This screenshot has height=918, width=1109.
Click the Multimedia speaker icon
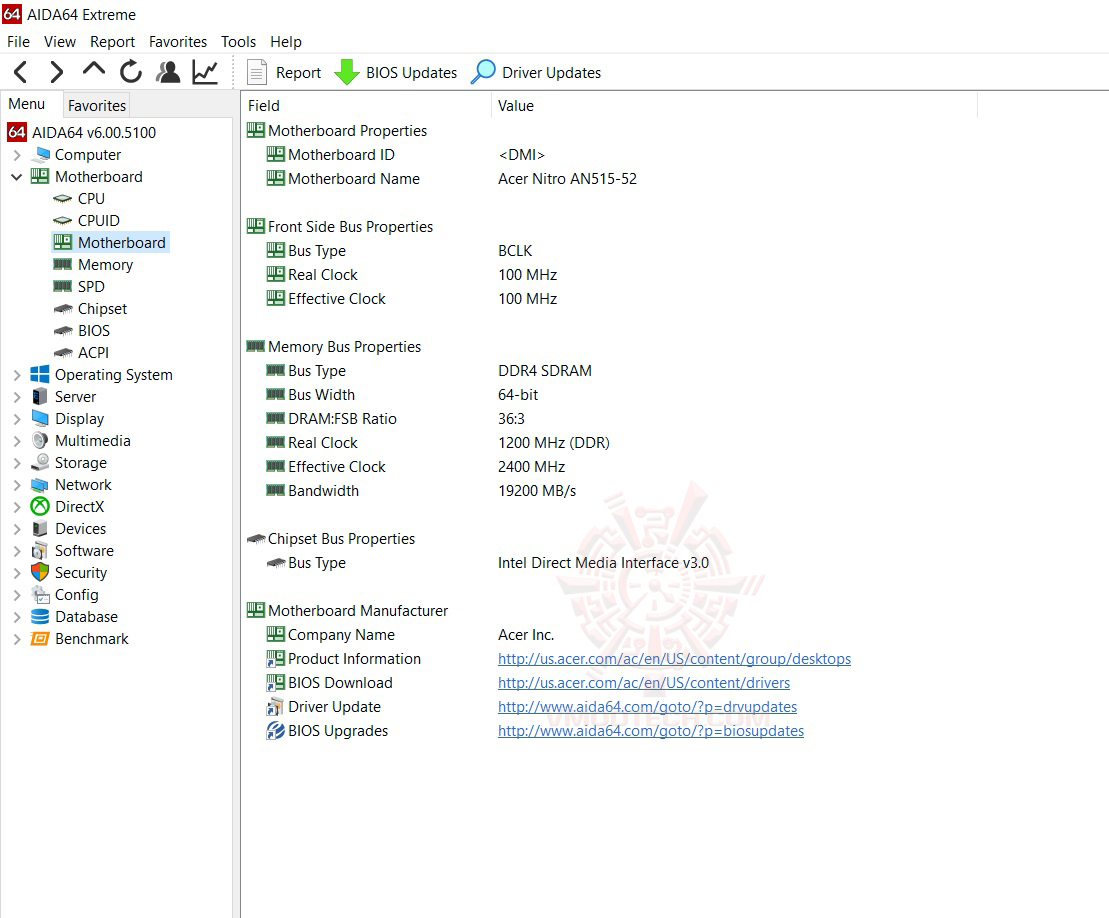point(40,441)
